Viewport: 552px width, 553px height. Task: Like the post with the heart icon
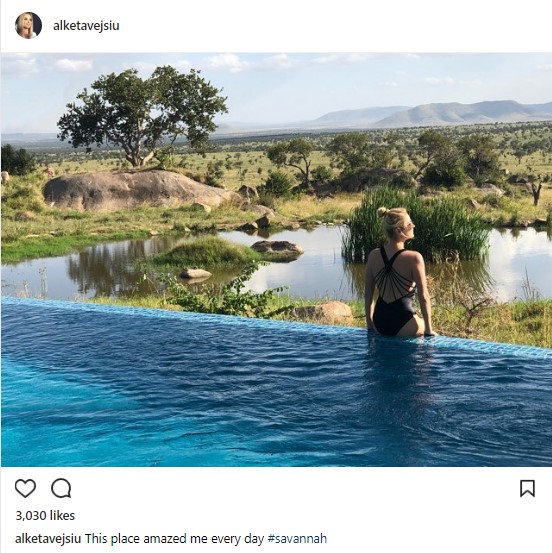click(x=25, y=488)
